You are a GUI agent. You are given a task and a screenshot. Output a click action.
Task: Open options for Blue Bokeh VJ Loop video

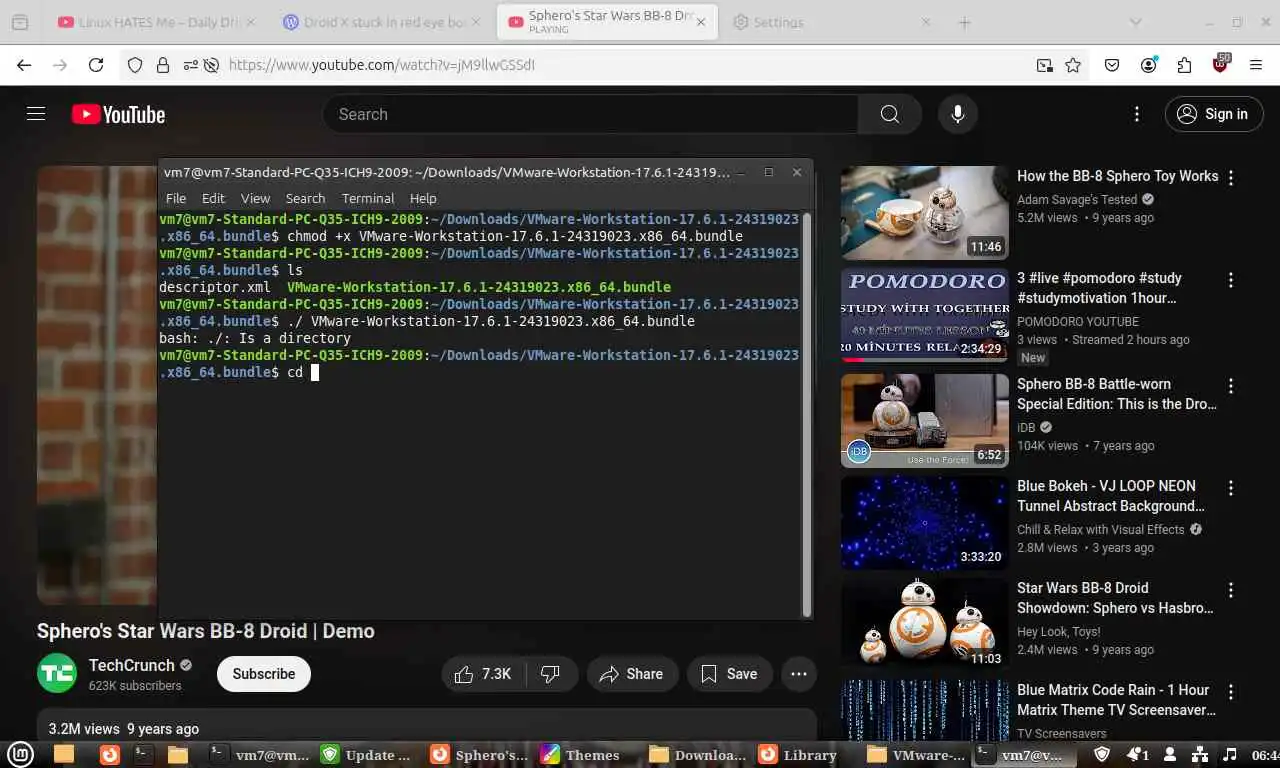tap(1231, 488)
